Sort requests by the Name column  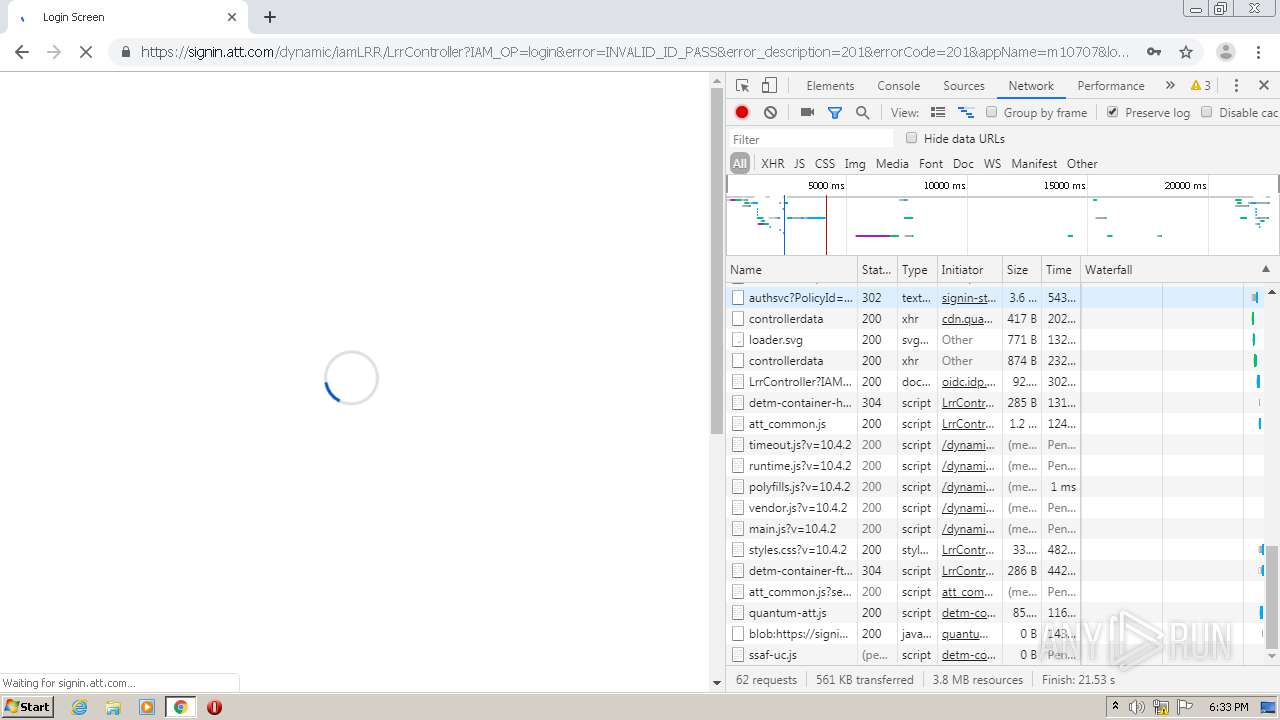click(792, 270)
